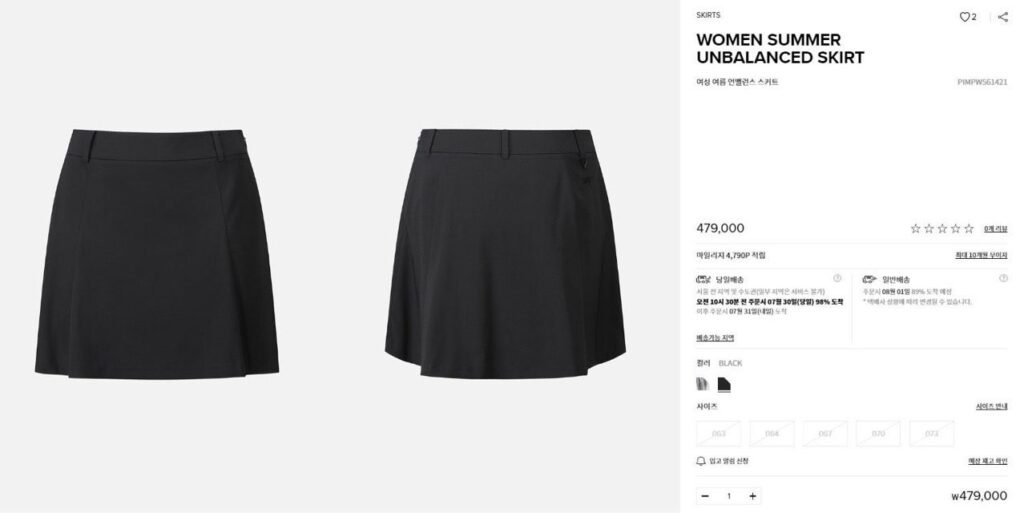Choose the gray striped color swatch
The height and width of the screenshot is (513, 1024).
(x=703, y=384)
